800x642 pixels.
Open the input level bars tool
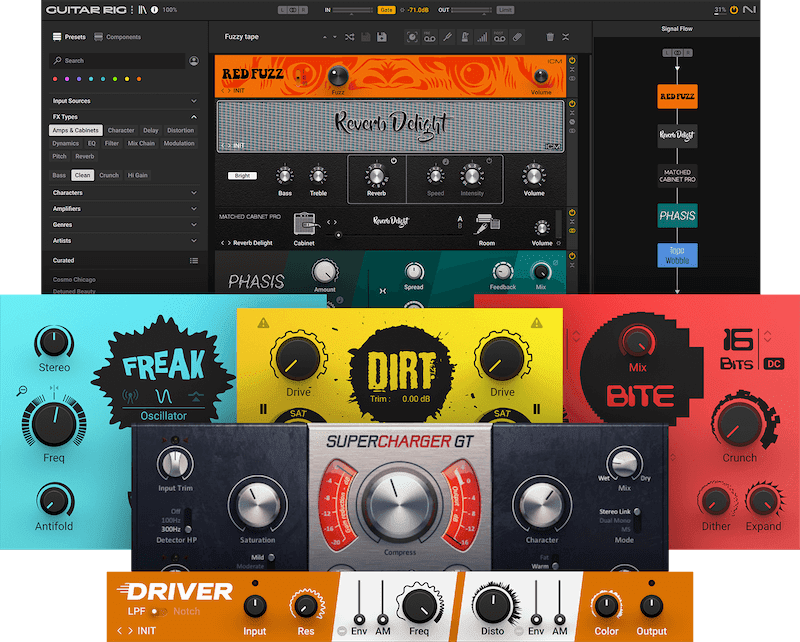(482, 37)
